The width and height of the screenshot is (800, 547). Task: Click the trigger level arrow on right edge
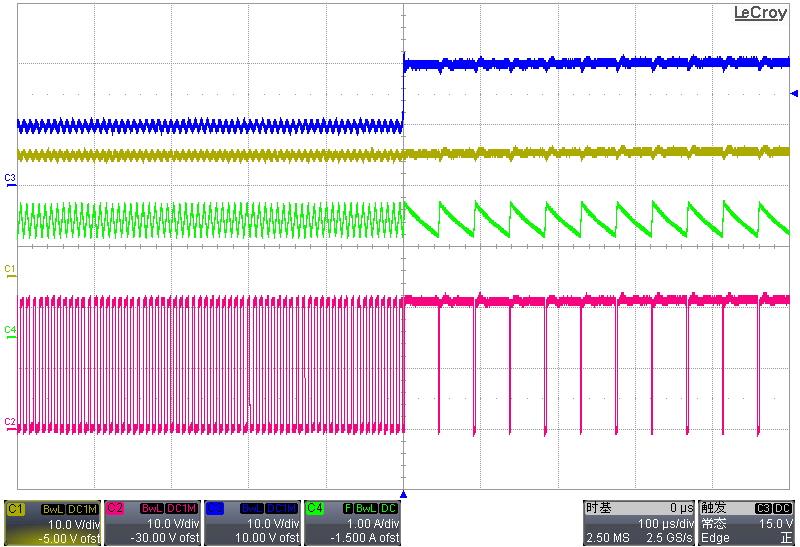point(794,93)
